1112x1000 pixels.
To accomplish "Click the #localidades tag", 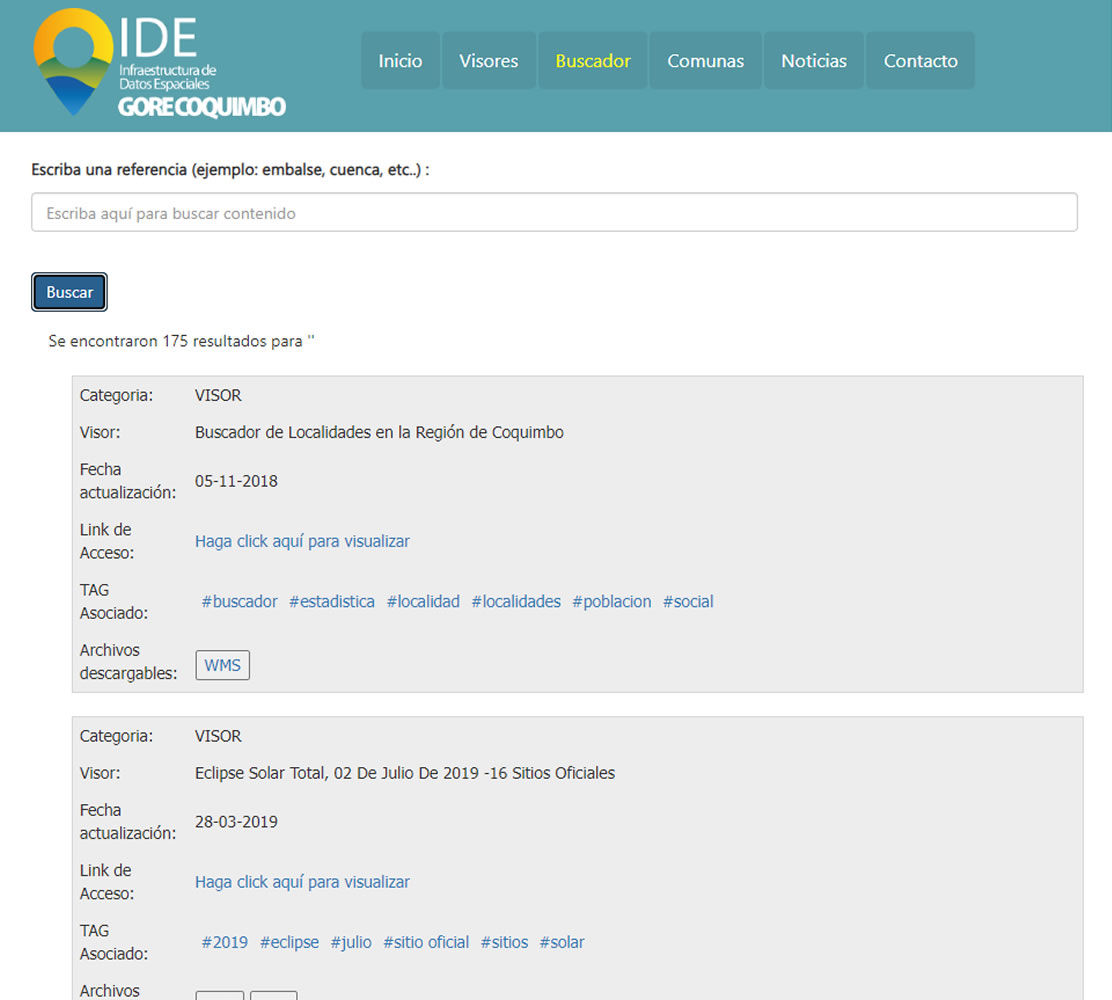I will 516,601.
